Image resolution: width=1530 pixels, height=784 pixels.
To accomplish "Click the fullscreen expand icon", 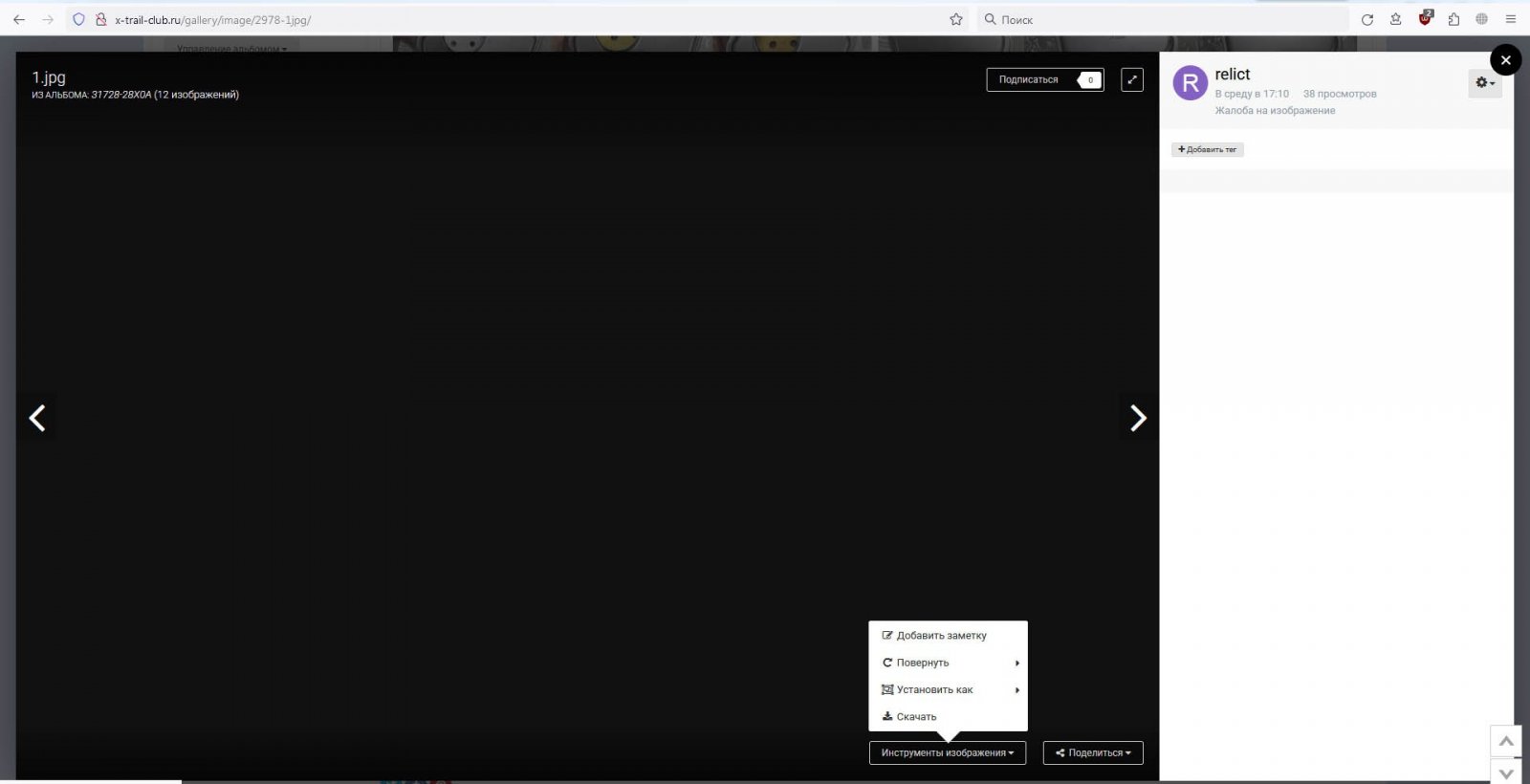I will [x=1131, y=80].
